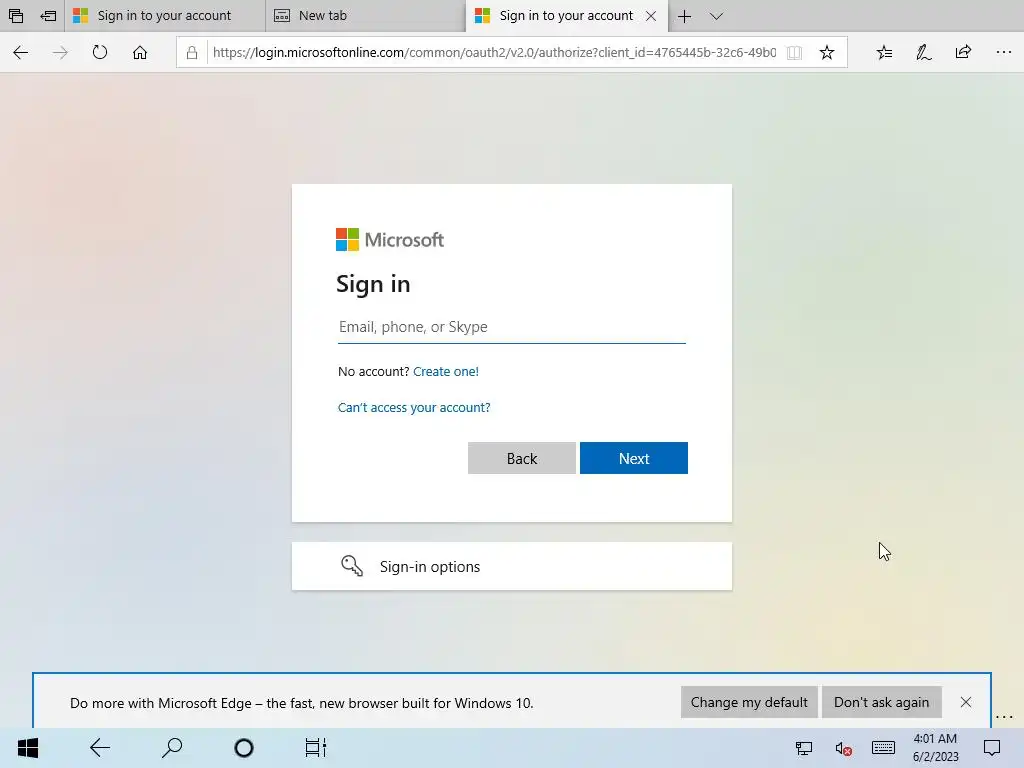Open Task View on taskbar

(x=316, y=748)
